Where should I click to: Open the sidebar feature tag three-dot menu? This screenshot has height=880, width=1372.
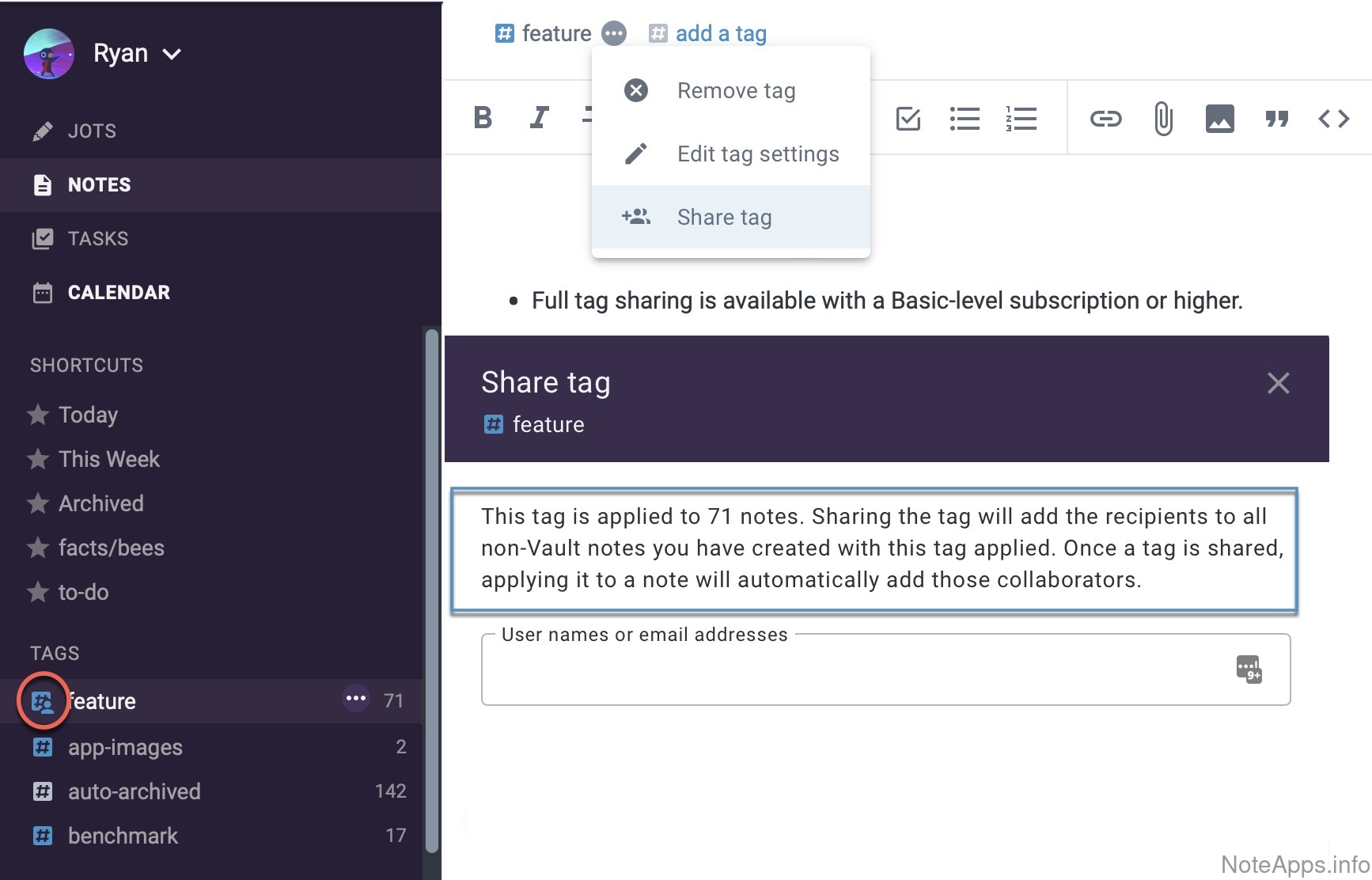tap(356, 699)
